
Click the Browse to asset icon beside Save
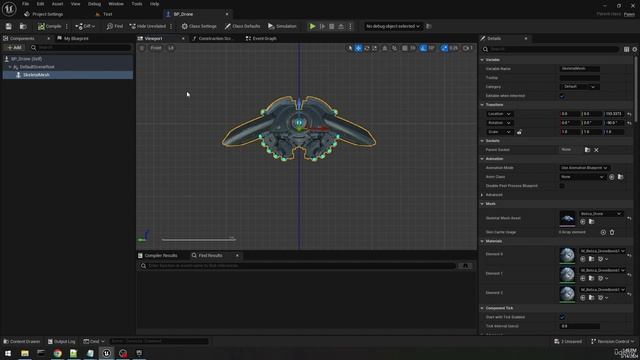click(x=23, y=26)
